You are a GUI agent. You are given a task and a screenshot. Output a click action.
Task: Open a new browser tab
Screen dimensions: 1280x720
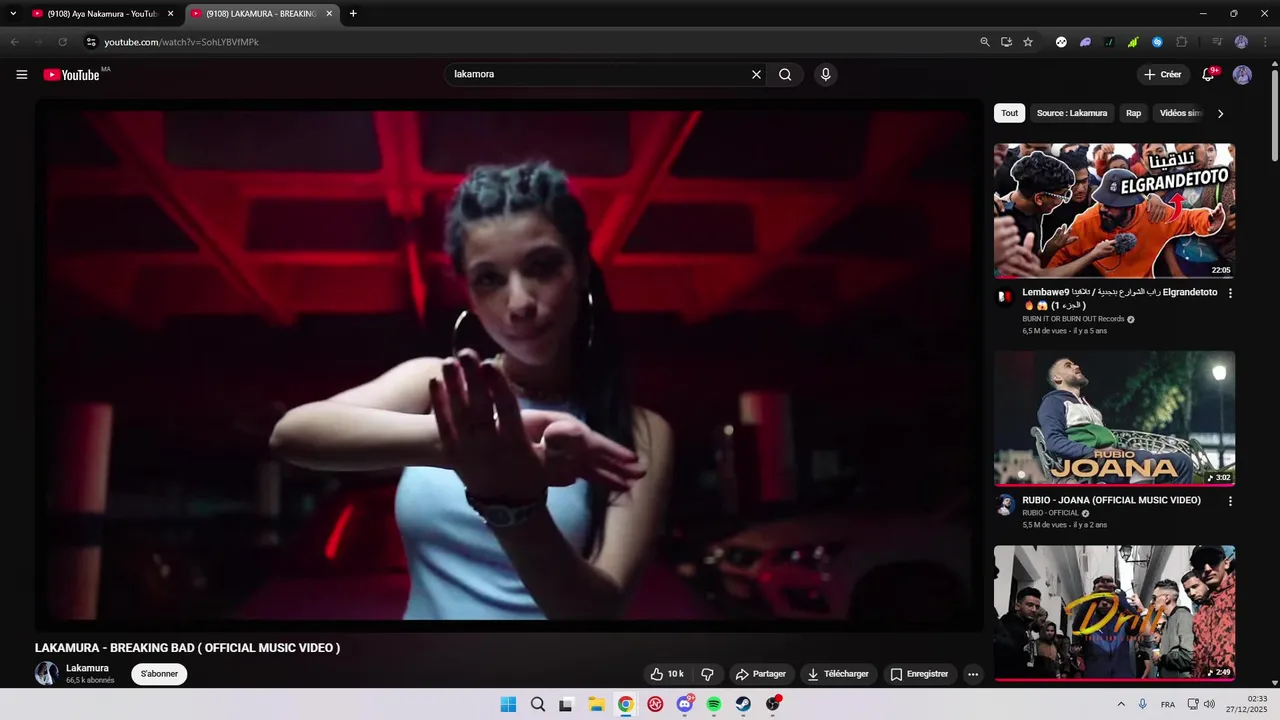click(353, 14)
